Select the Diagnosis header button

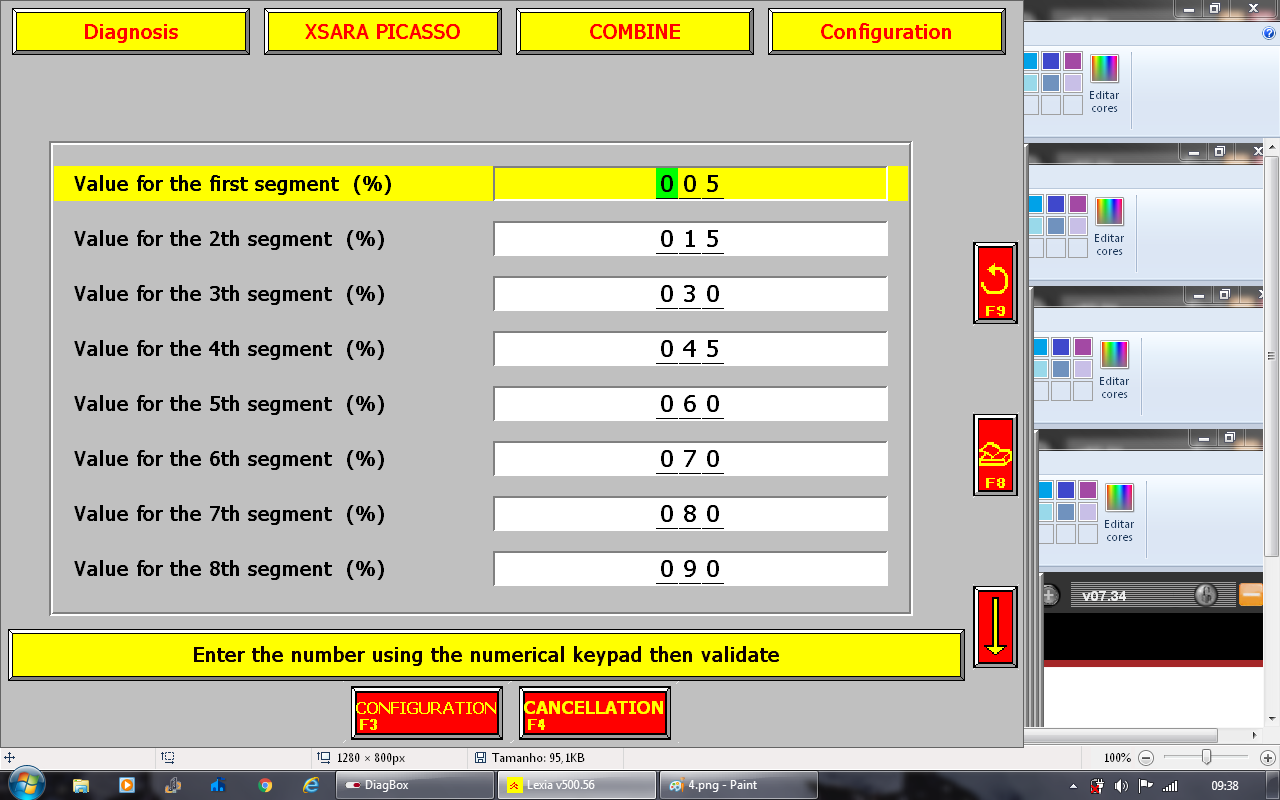131,32
